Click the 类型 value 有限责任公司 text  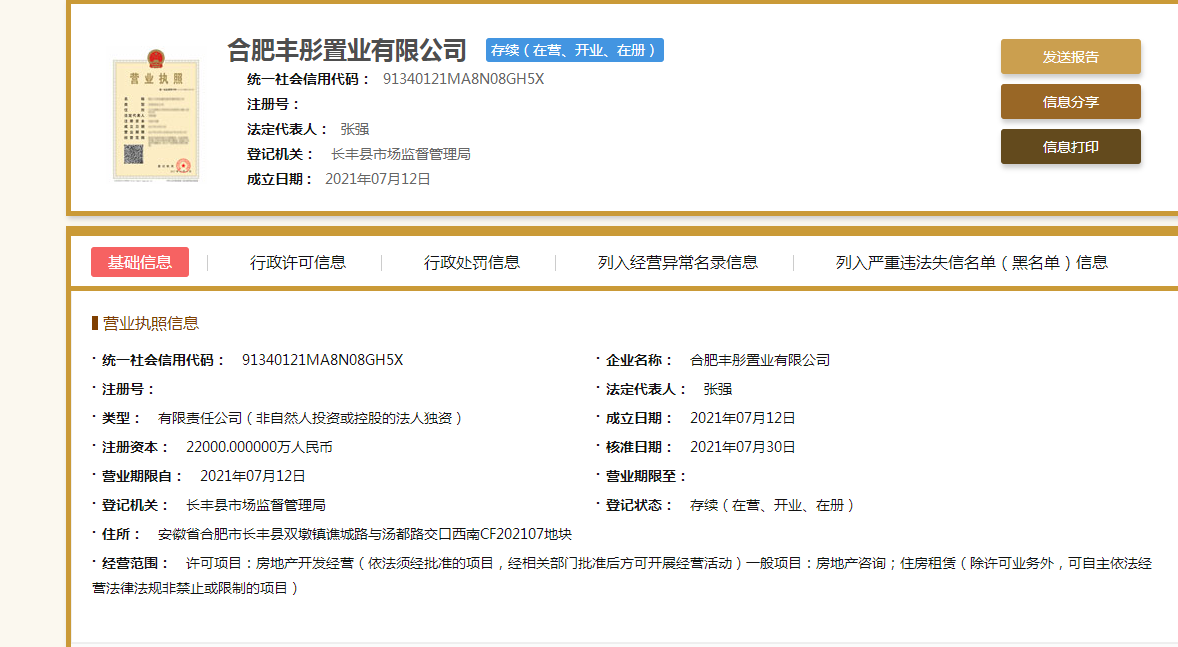pos(310,418)
